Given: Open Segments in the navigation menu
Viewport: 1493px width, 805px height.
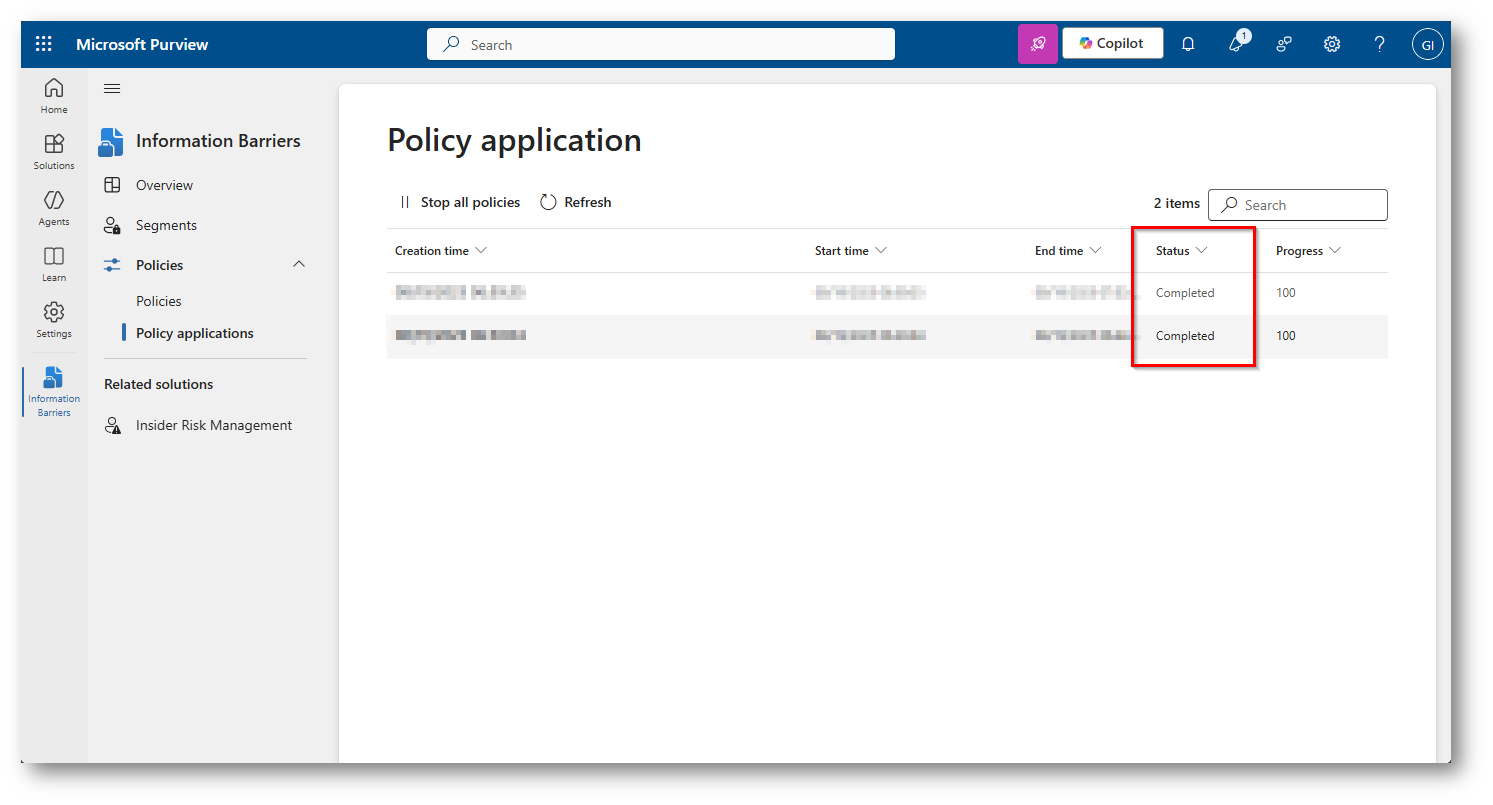Looking at the screenshot, I should [166, 225].
